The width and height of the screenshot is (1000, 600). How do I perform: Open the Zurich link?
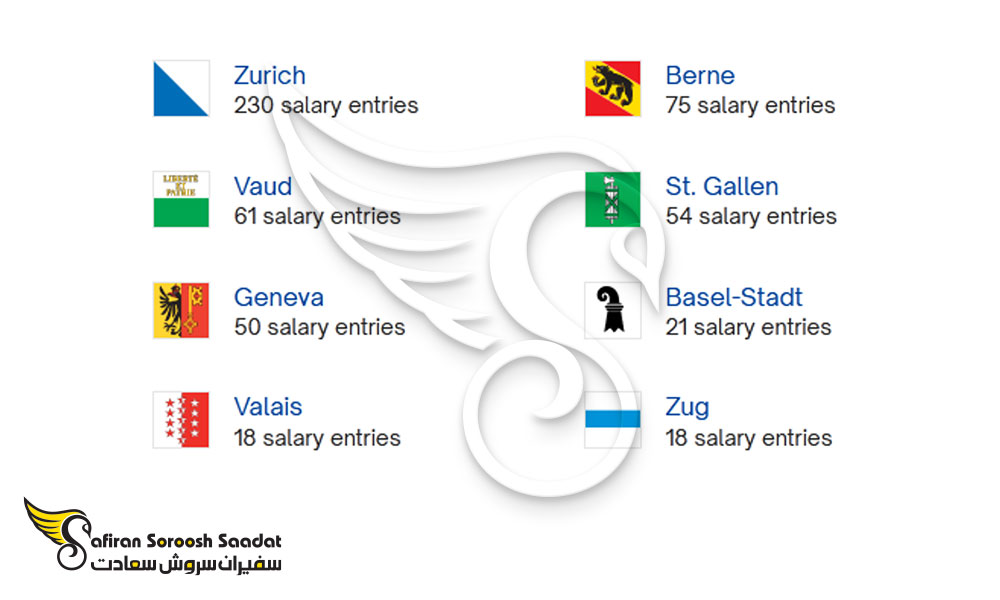270,75
